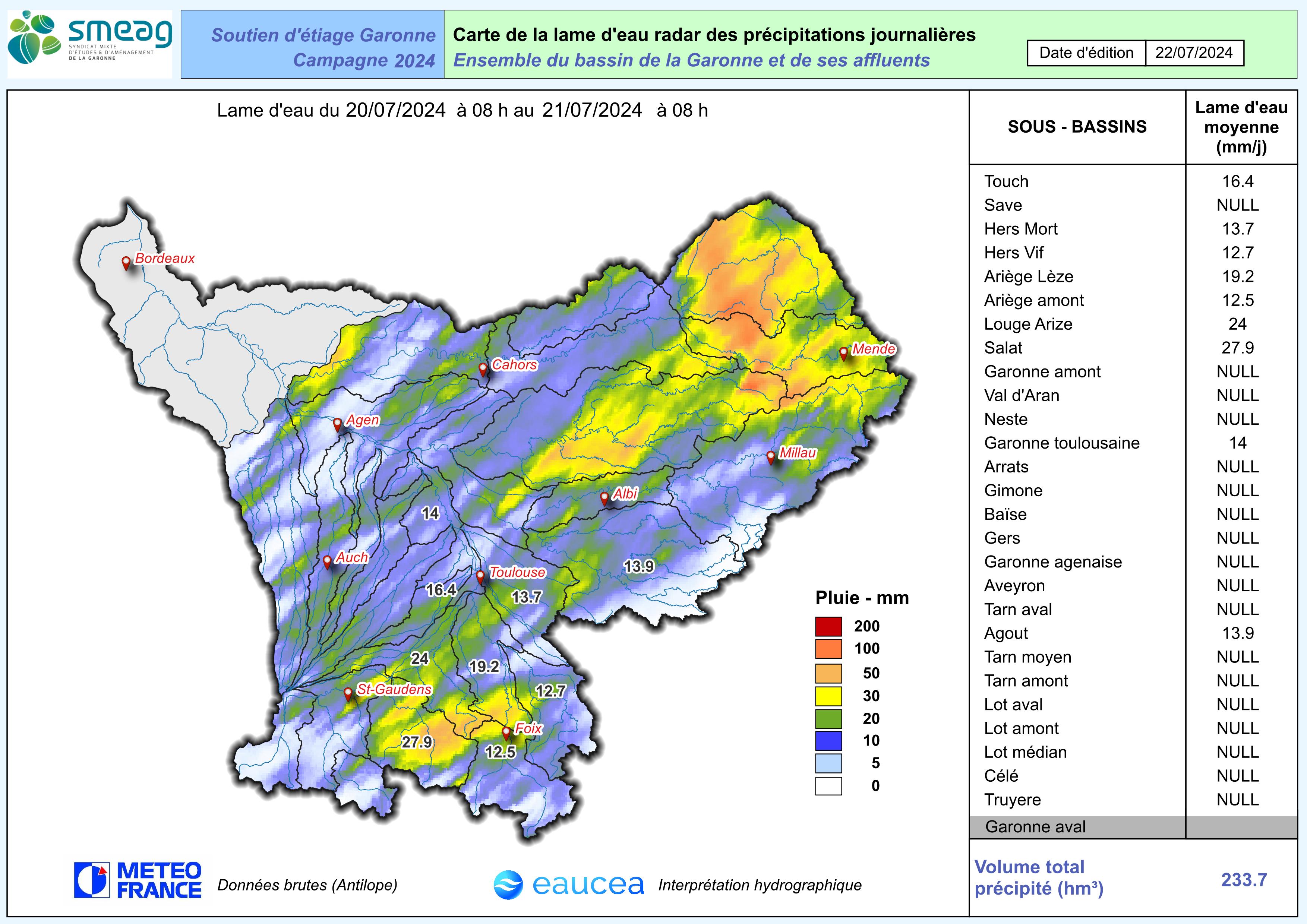This screenshot has height=924, width=1307.
Task: Click the Toulouse map pin marker
Action: [480, 577]
